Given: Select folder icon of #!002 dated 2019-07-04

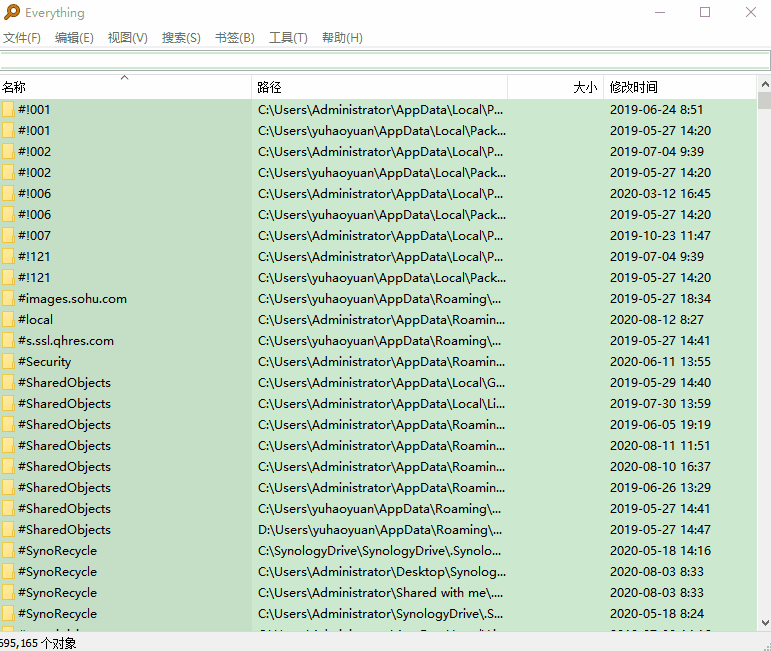Looking at the screenshot, I should tap(8, 151).
